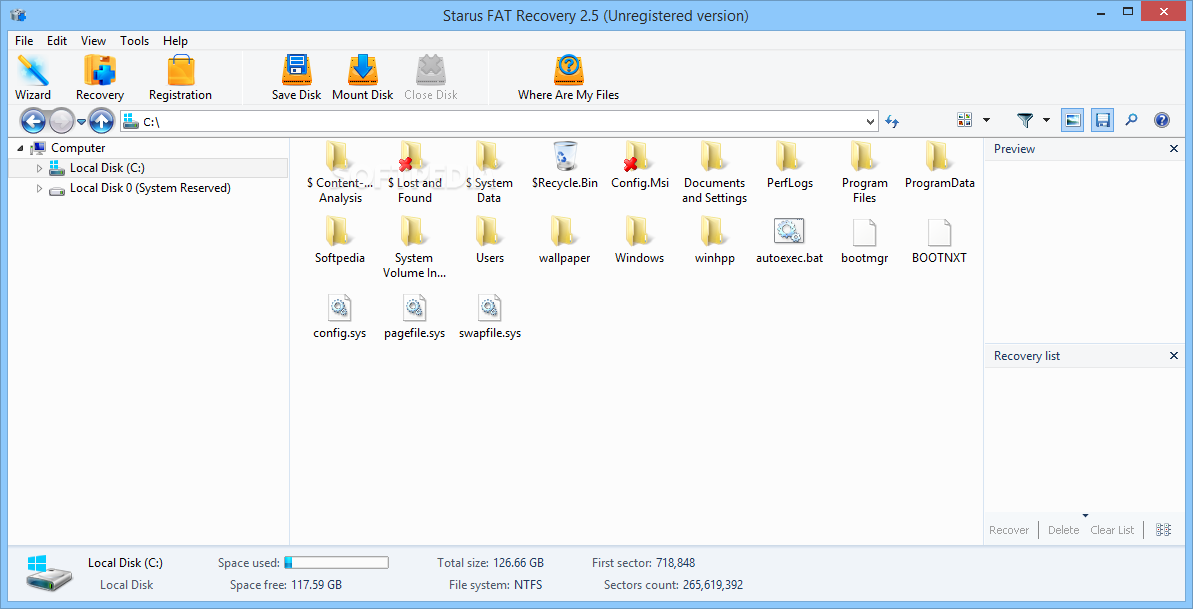The image size is (1193, 609).
Task: Expand Local Disk 0 (System Reserved) node
Action: pyautogui.click(x=40, y=188)
